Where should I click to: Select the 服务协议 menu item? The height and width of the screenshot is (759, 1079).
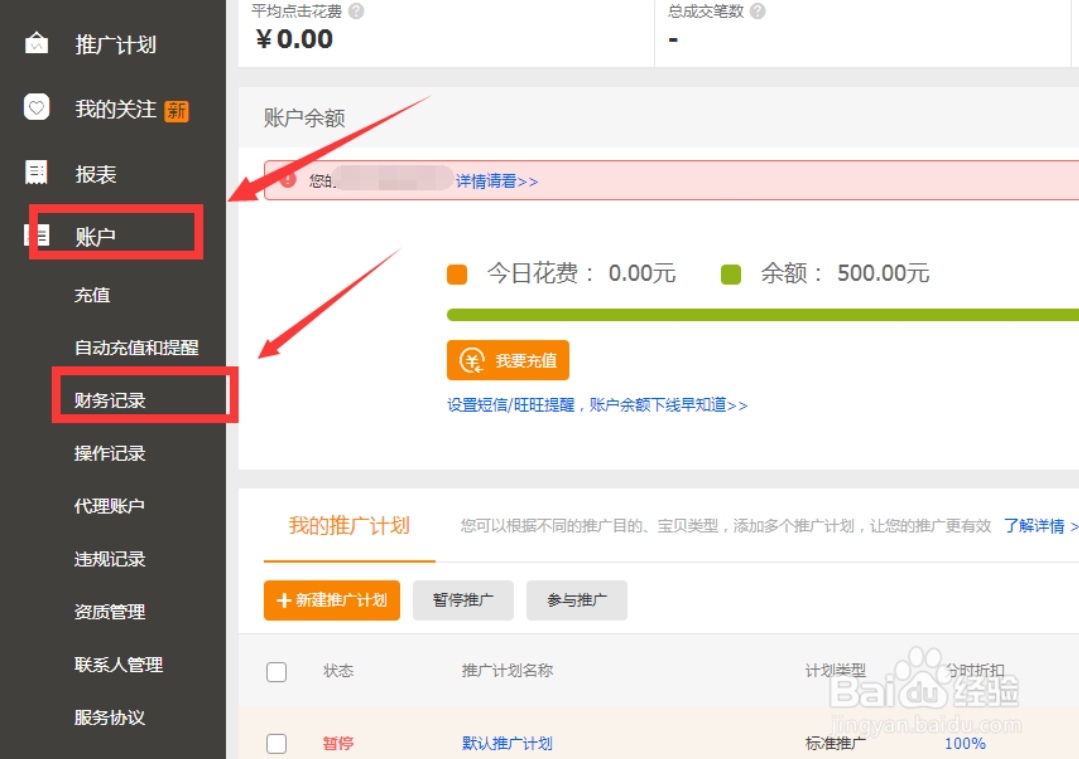tap(109, 718)
